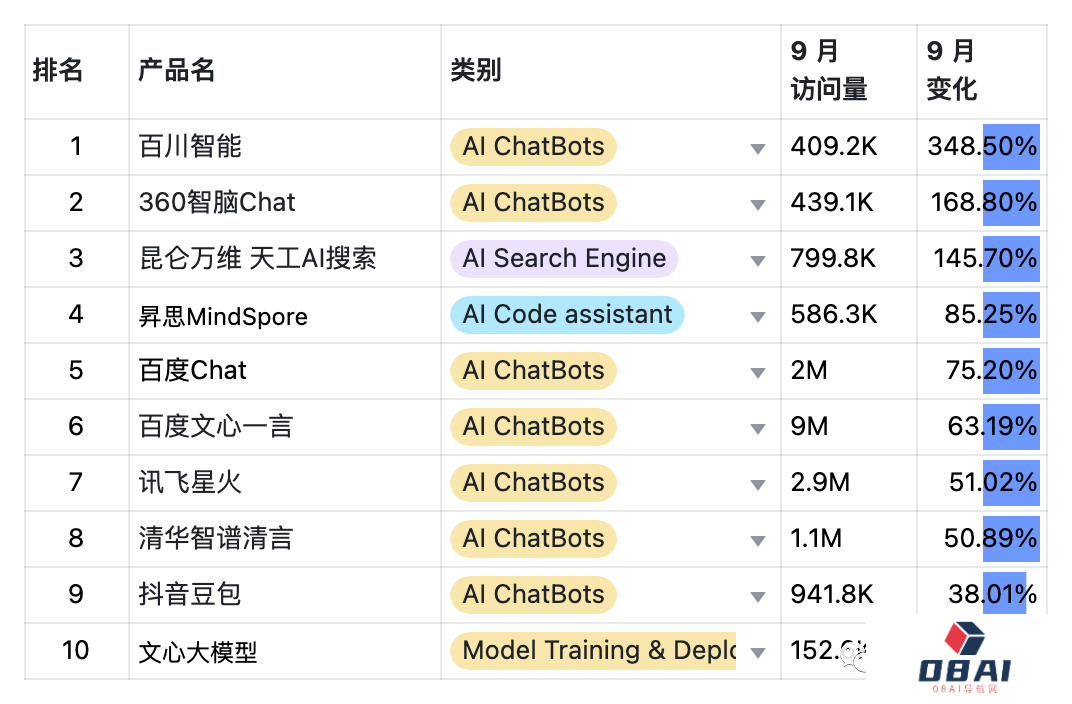
Task: Select the product name 360智脑Chat
Action: 217,202
